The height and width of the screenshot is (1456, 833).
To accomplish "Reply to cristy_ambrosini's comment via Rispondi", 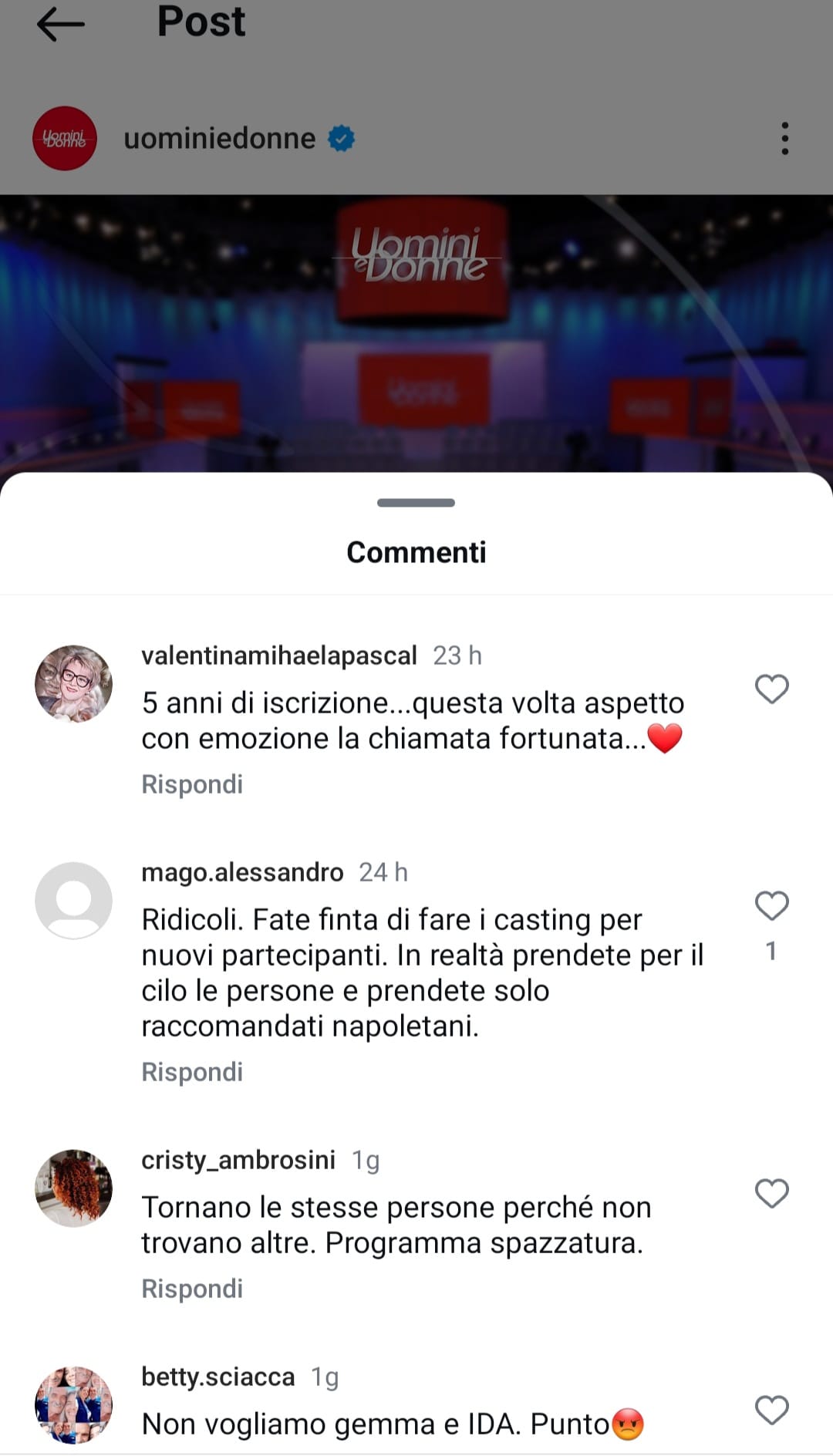I will click(192, 1289).
